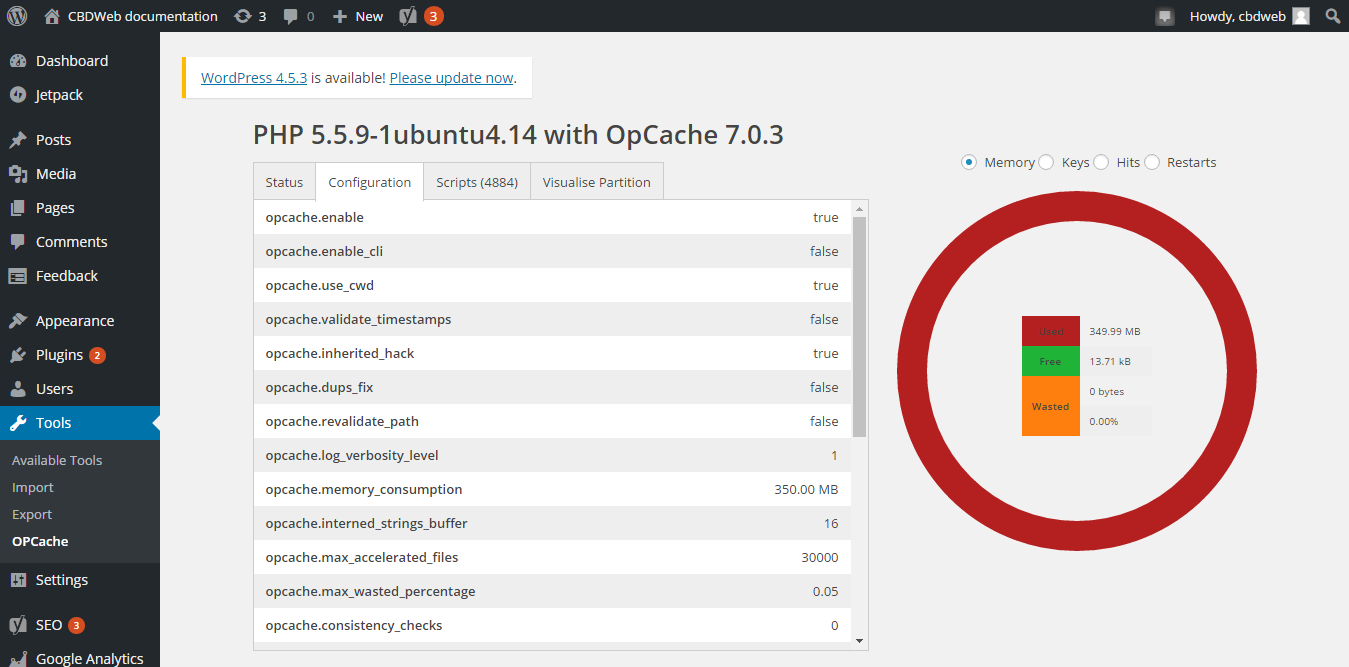Viewport: 1349px width, 667px height.
Task: Click the Howdy, cbdweb account link
Action: [1249, 16]
